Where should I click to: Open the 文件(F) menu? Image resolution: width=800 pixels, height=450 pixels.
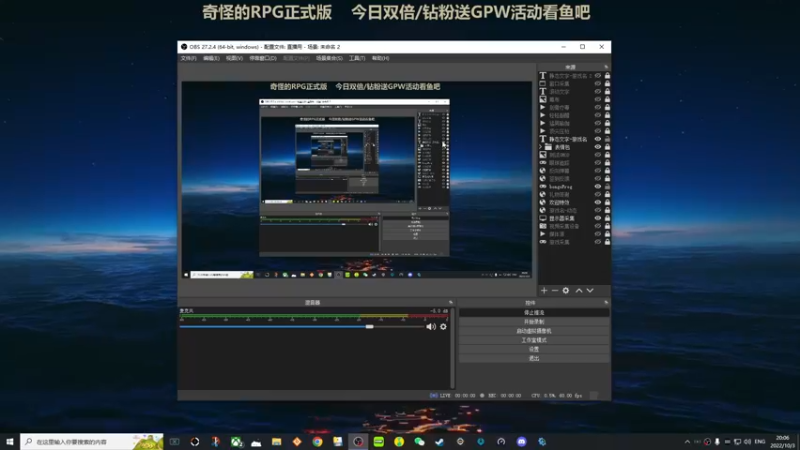tap(188, 58)
